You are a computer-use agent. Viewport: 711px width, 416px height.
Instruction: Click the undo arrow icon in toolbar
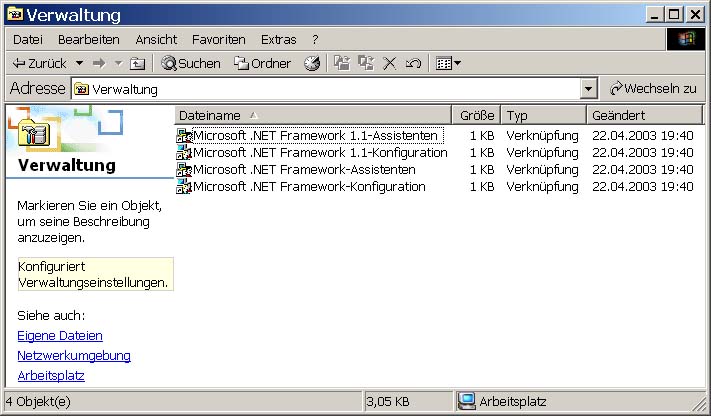pyautogui.click(x=412, y=63)
